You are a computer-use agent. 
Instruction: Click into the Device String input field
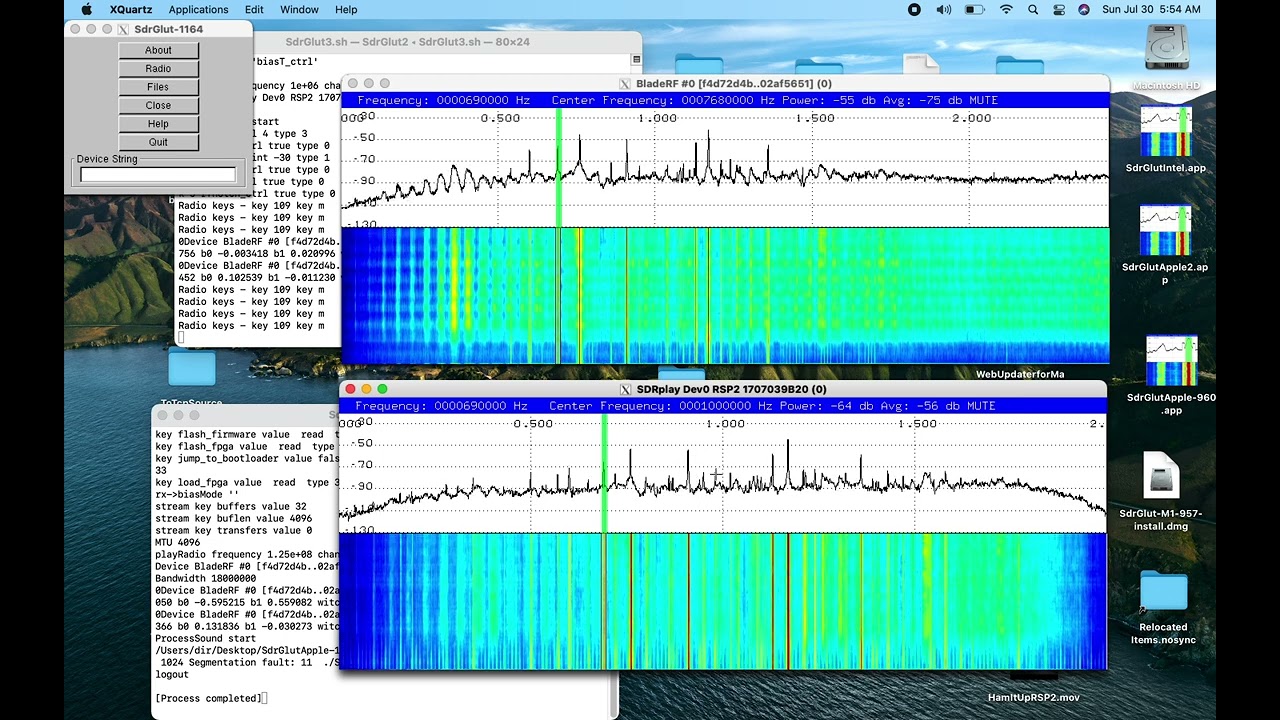point(158,175)
